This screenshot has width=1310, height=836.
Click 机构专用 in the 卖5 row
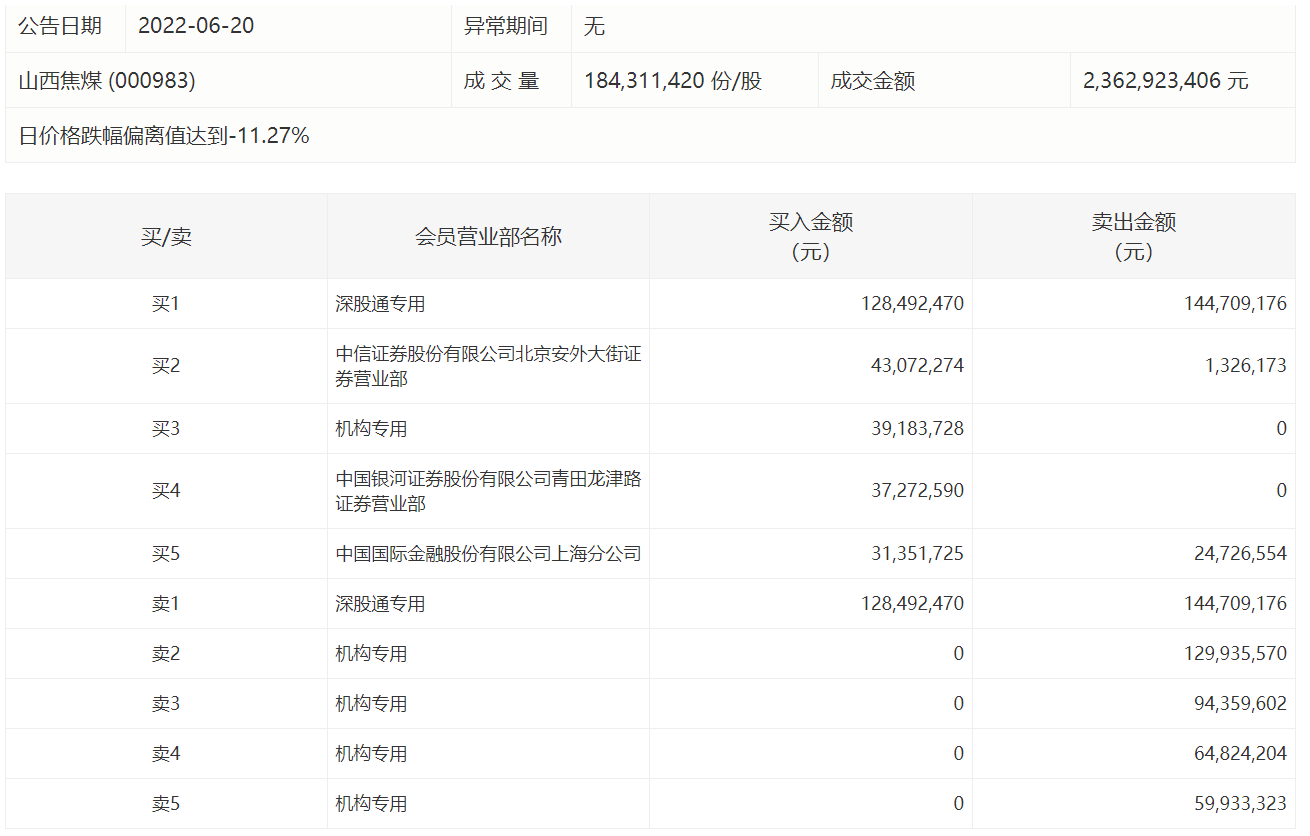coord(371,804)
